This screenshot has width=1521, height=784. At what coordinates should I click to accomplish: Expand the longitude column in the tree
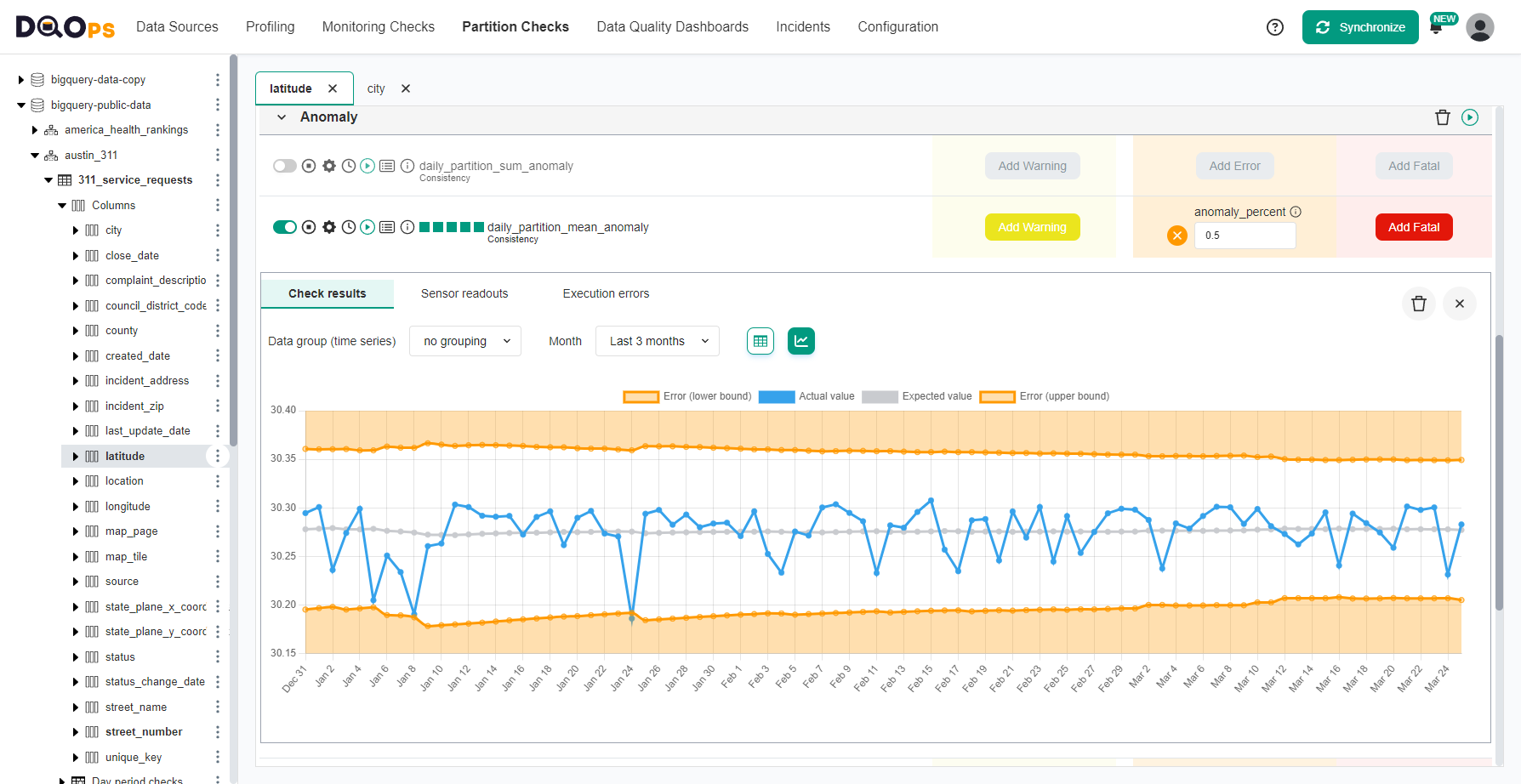point(76,506)
